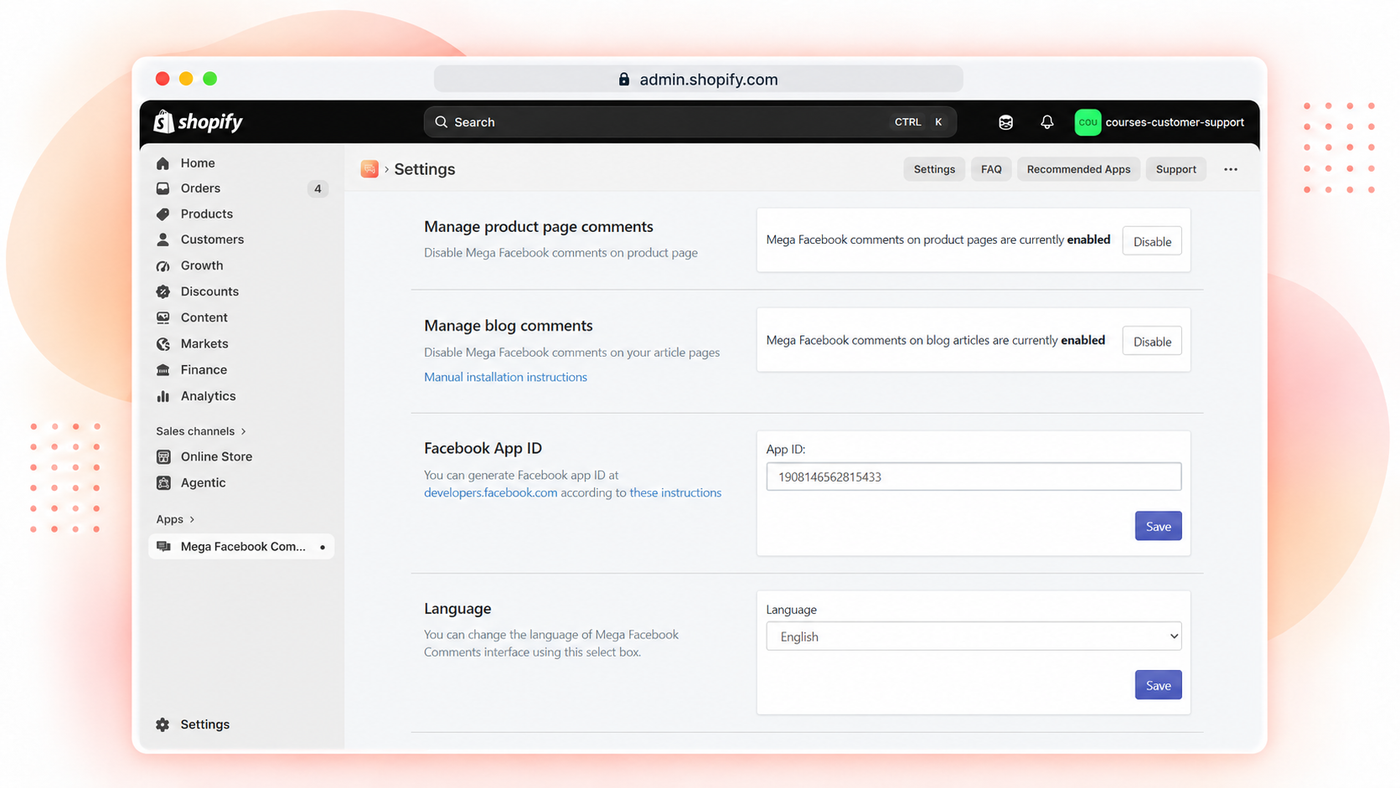
Task: Click the Orders inbox icon
Action: (163, 188)
